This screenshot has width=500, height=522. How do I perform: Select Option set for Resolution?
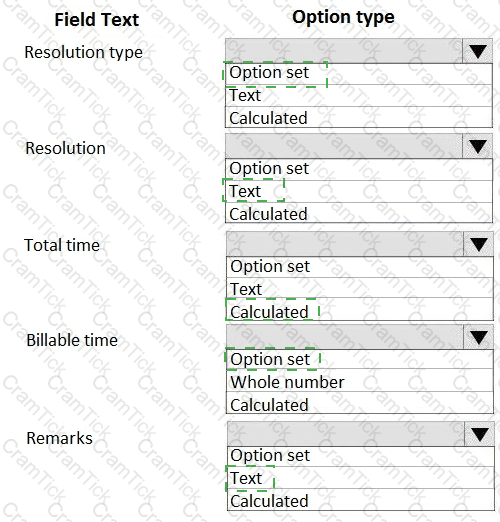[x=359, y=169]
